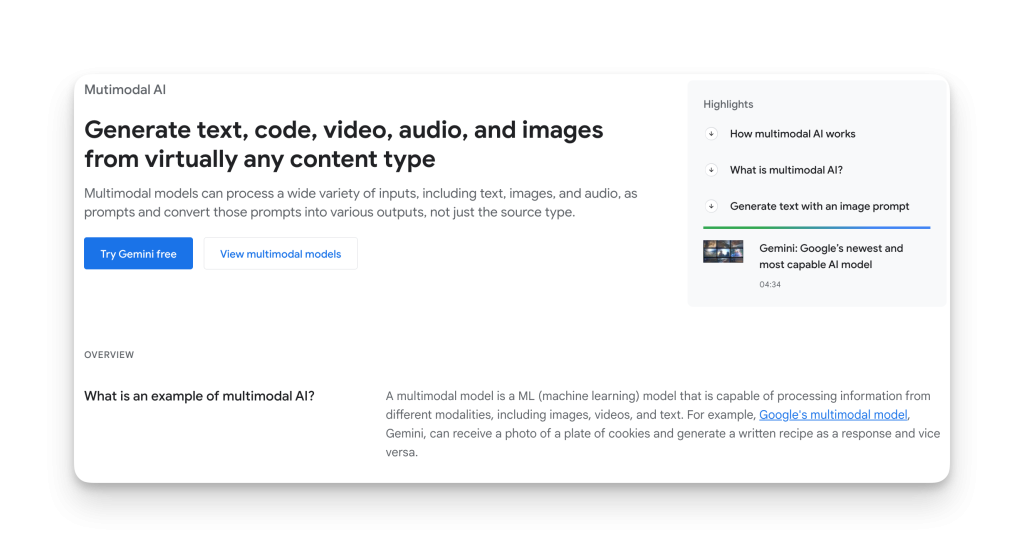Click the overview paragraph about a multimodal model
This screenshot has height=557, width=1024.
660,424
